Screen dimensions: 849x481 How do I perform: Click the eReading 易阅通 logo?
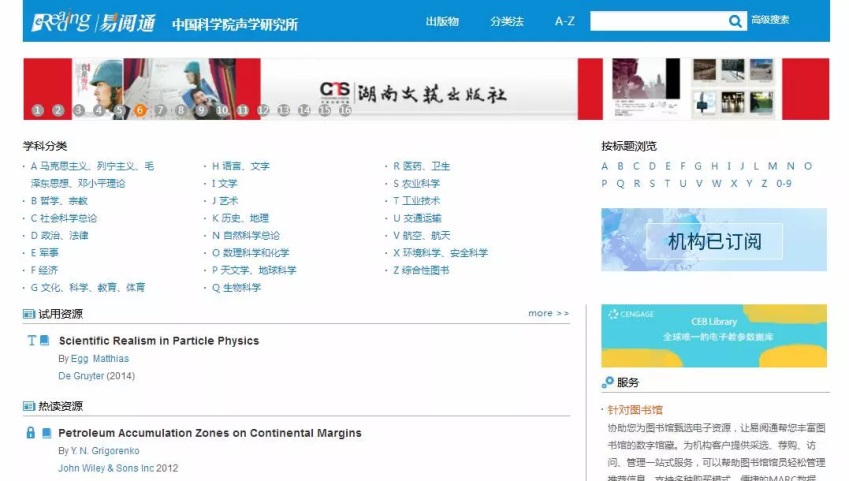[x=93, y=22]
